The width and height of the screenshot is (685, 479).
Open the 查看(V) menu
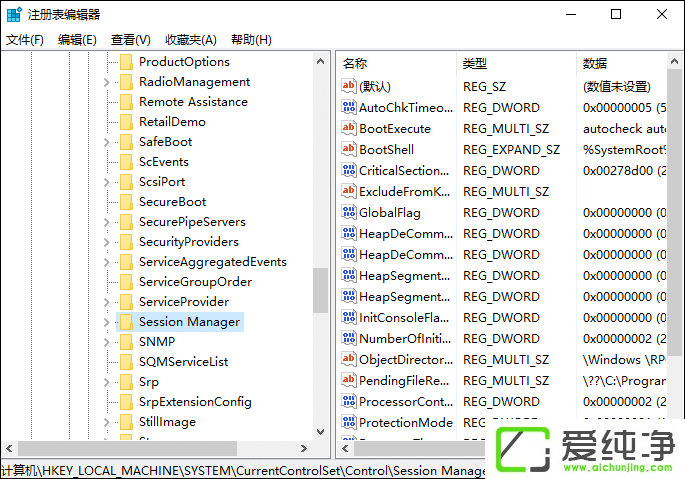[130, 40]
